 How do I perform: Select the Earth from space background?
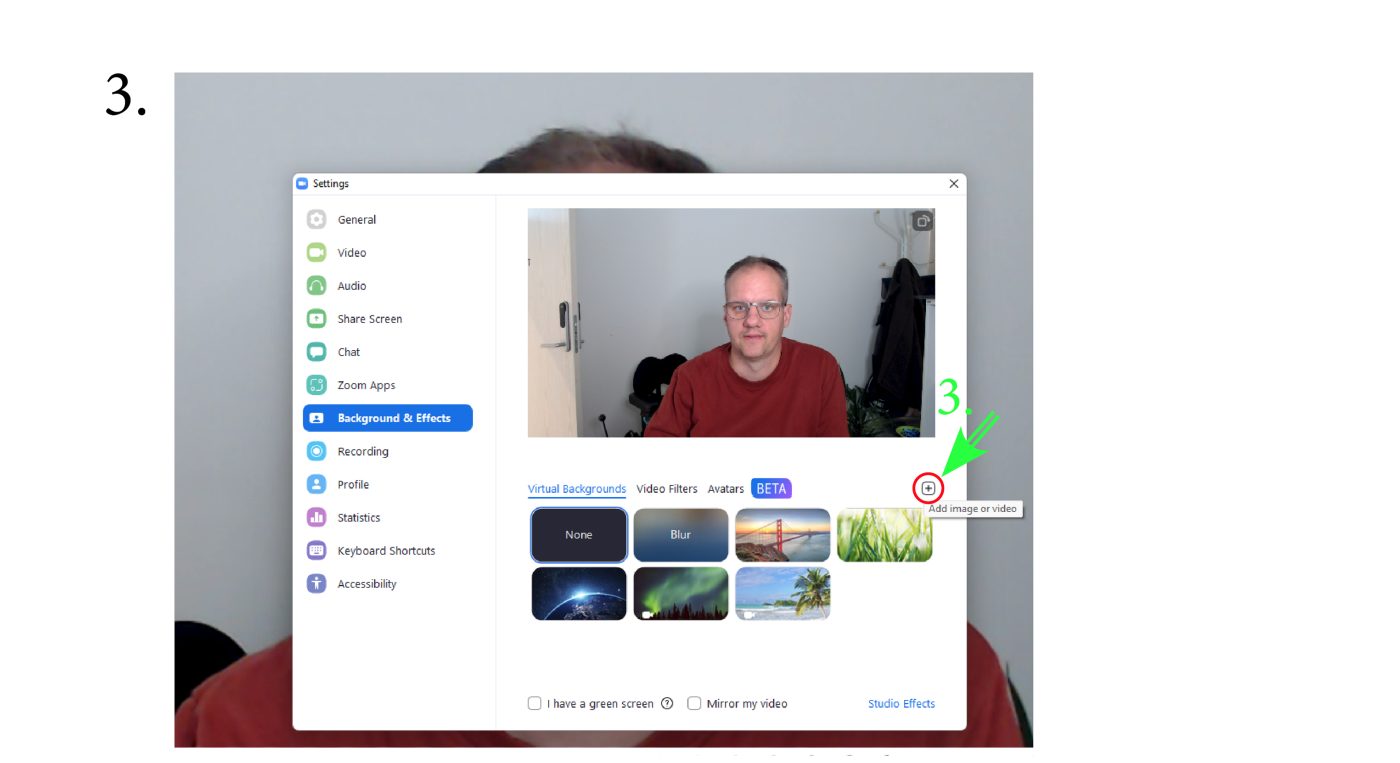click(579, 593)
